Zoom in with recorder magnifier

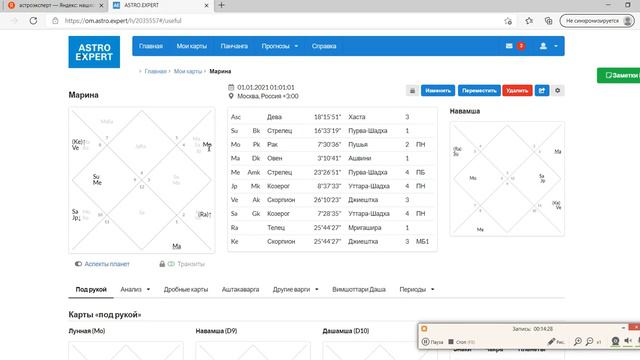click(578, 342)
